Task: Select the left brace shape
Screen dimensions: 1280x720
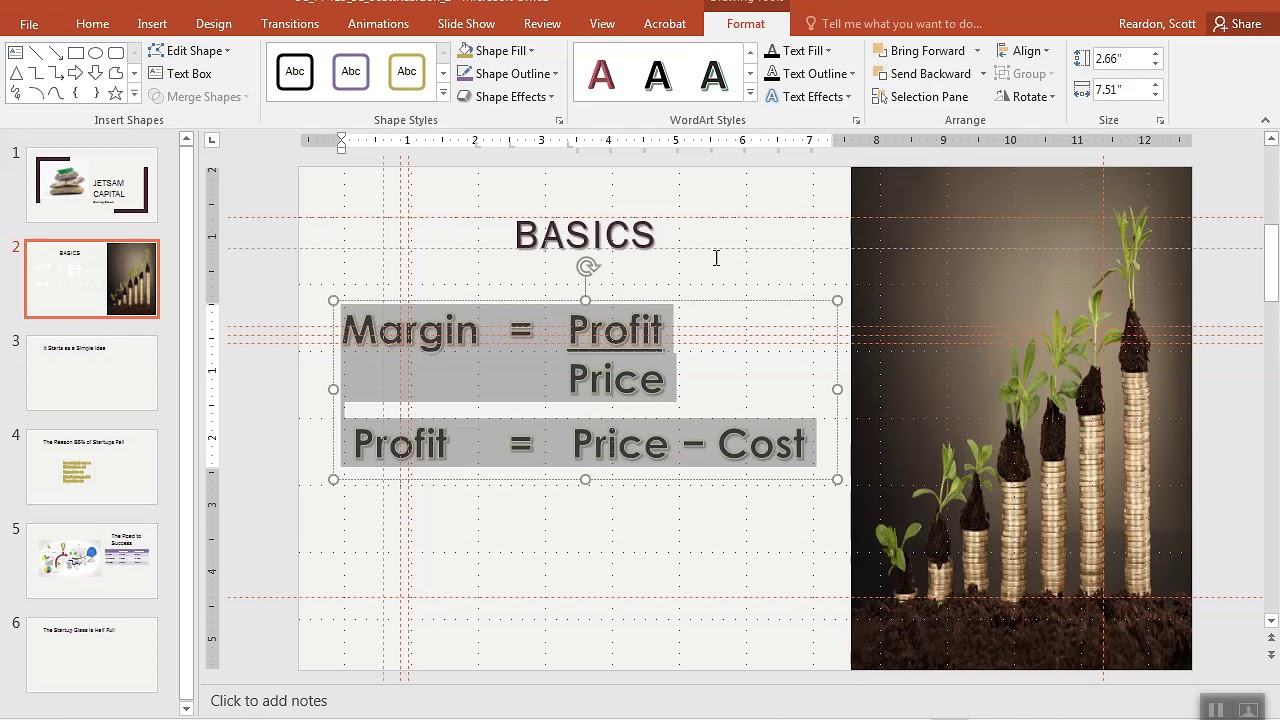Action: click(x=75, y=93)
